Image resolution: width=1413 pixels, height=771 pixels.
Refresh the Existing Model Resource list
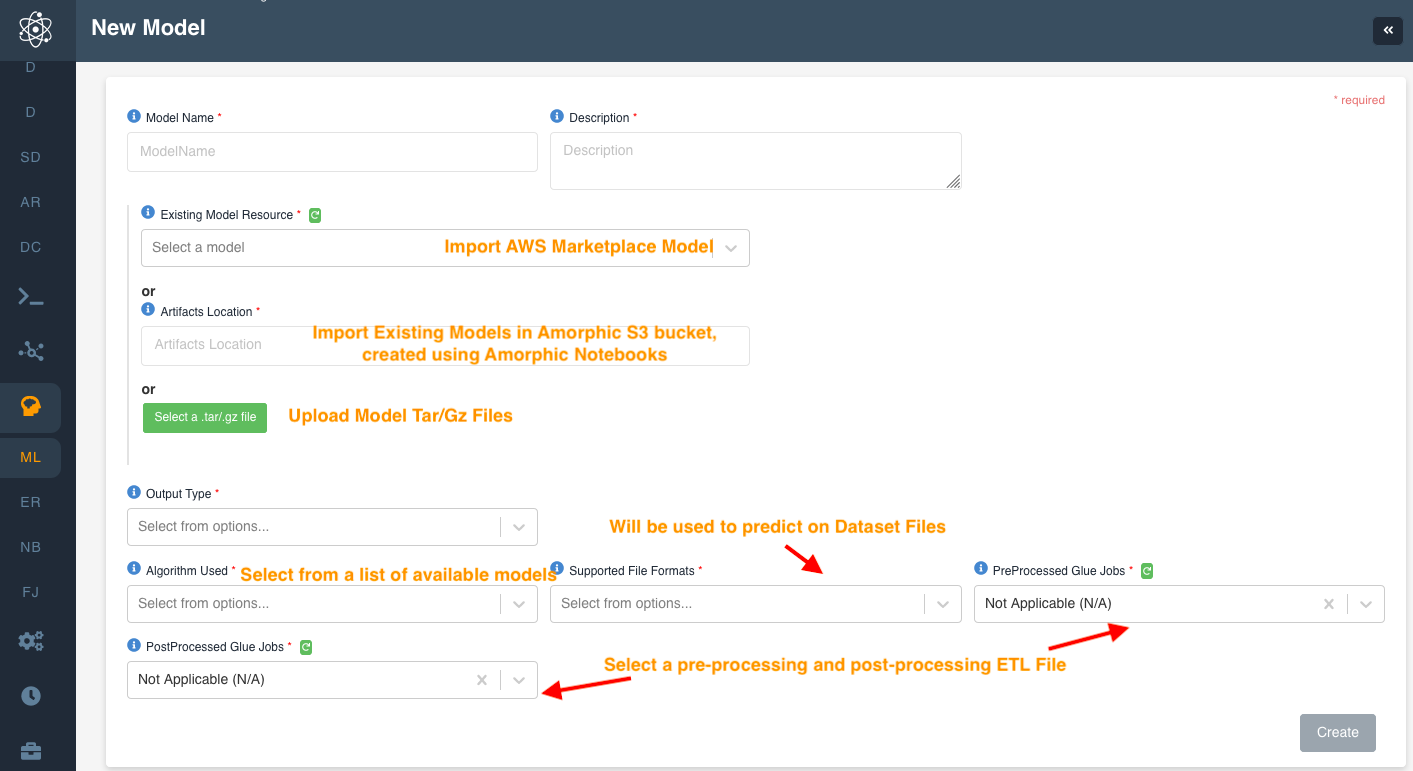tap(315, 215)
